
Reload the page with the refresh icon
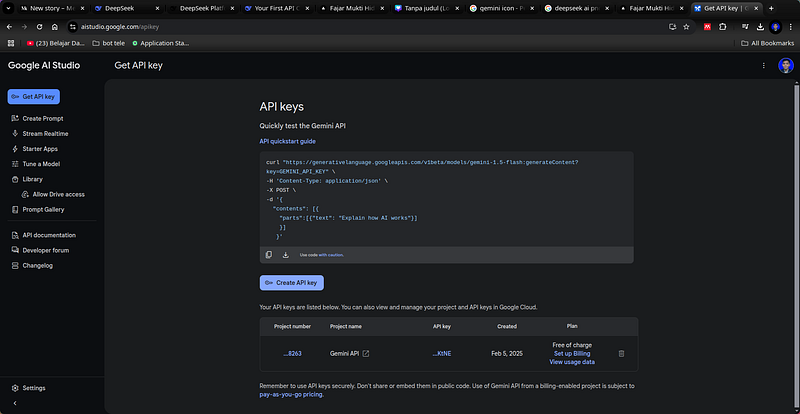point(39,27)
